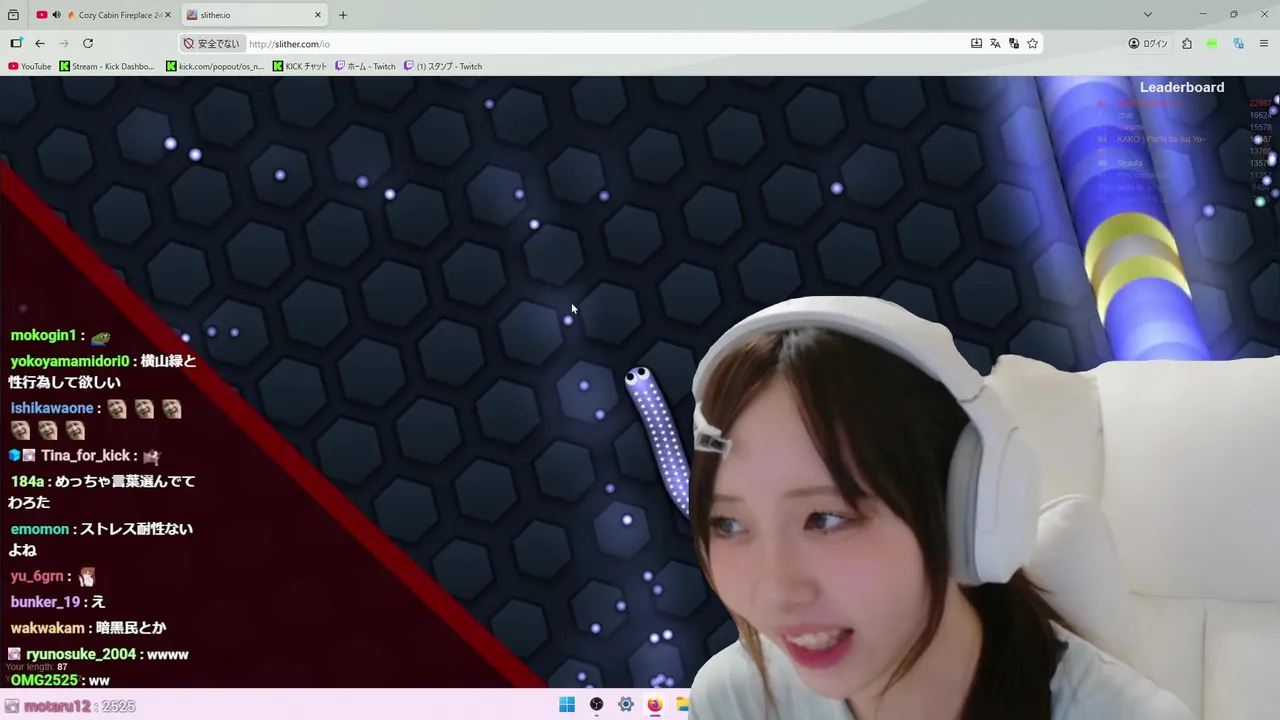Click chat username mokogin1

pos(44,336)
